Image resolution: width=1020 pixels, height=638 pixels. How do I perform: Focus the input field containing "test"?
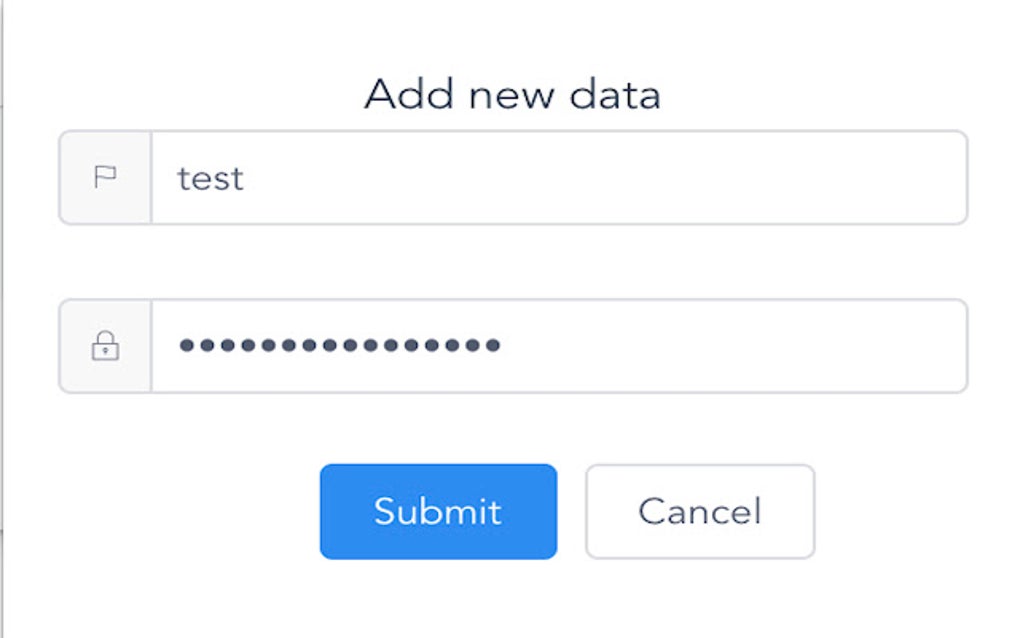558,178
